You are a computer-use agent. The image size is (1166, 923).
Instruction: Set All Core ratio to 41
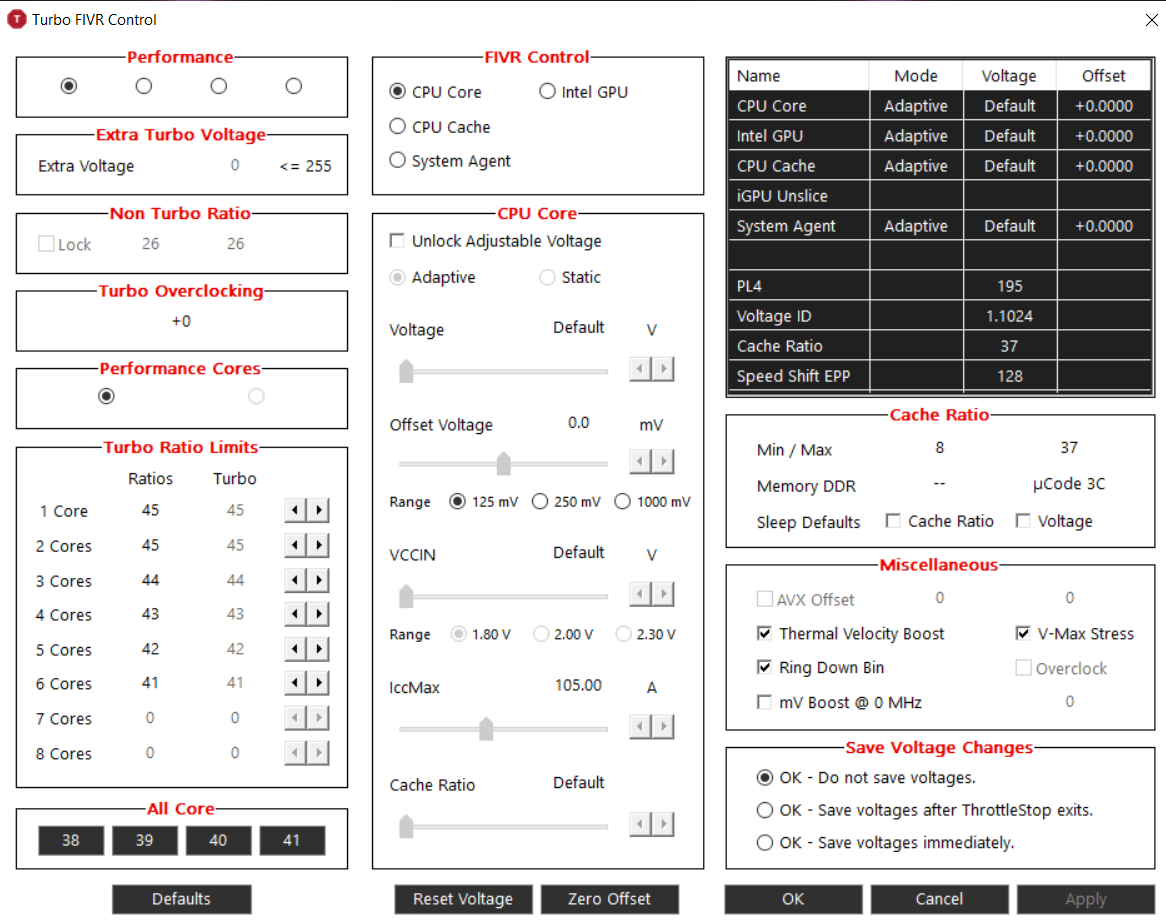[x=292, y=840]
